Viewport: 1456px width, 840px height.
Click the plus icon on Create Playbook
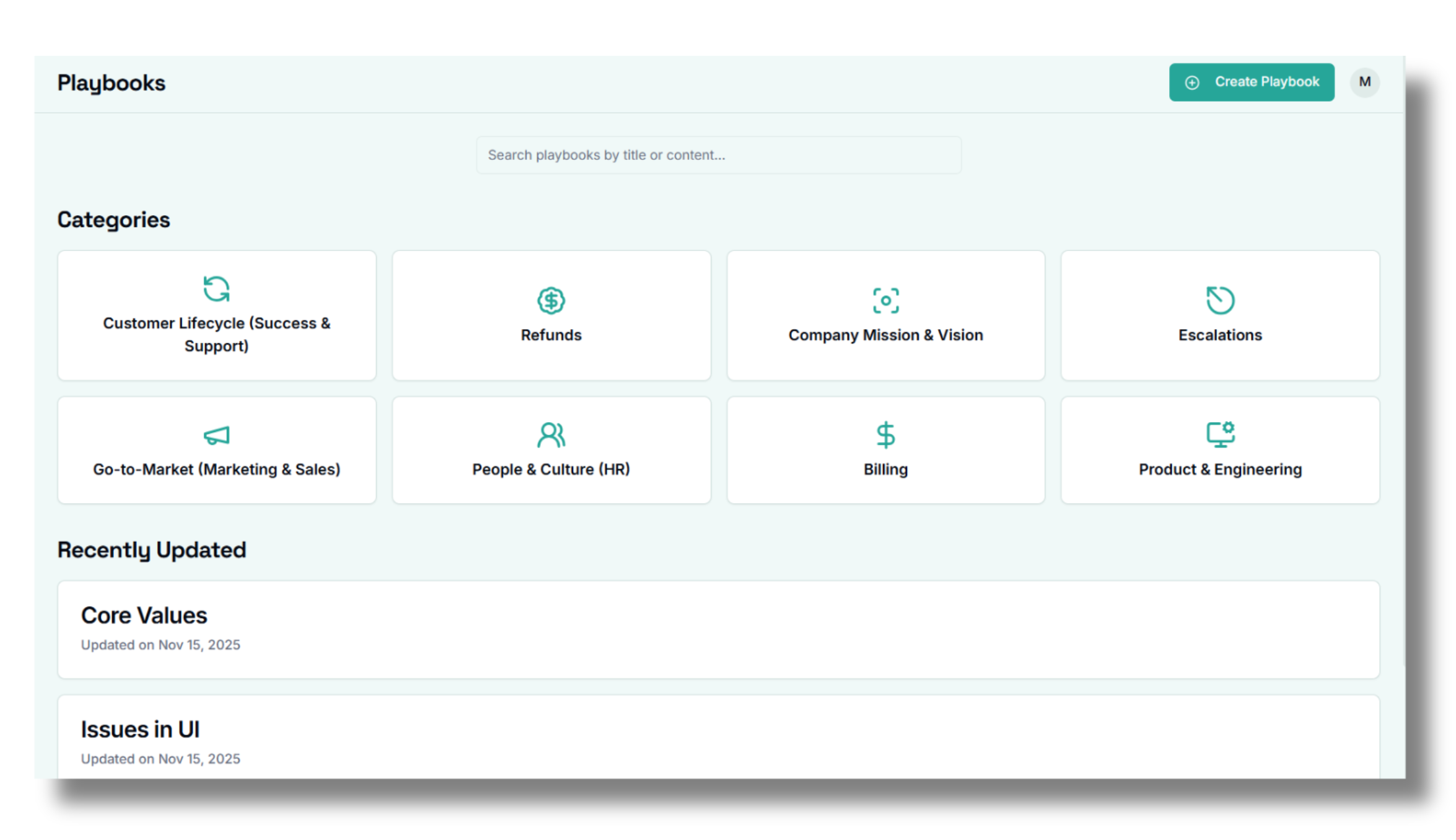pyautogui.click(x=1193, y=82)
